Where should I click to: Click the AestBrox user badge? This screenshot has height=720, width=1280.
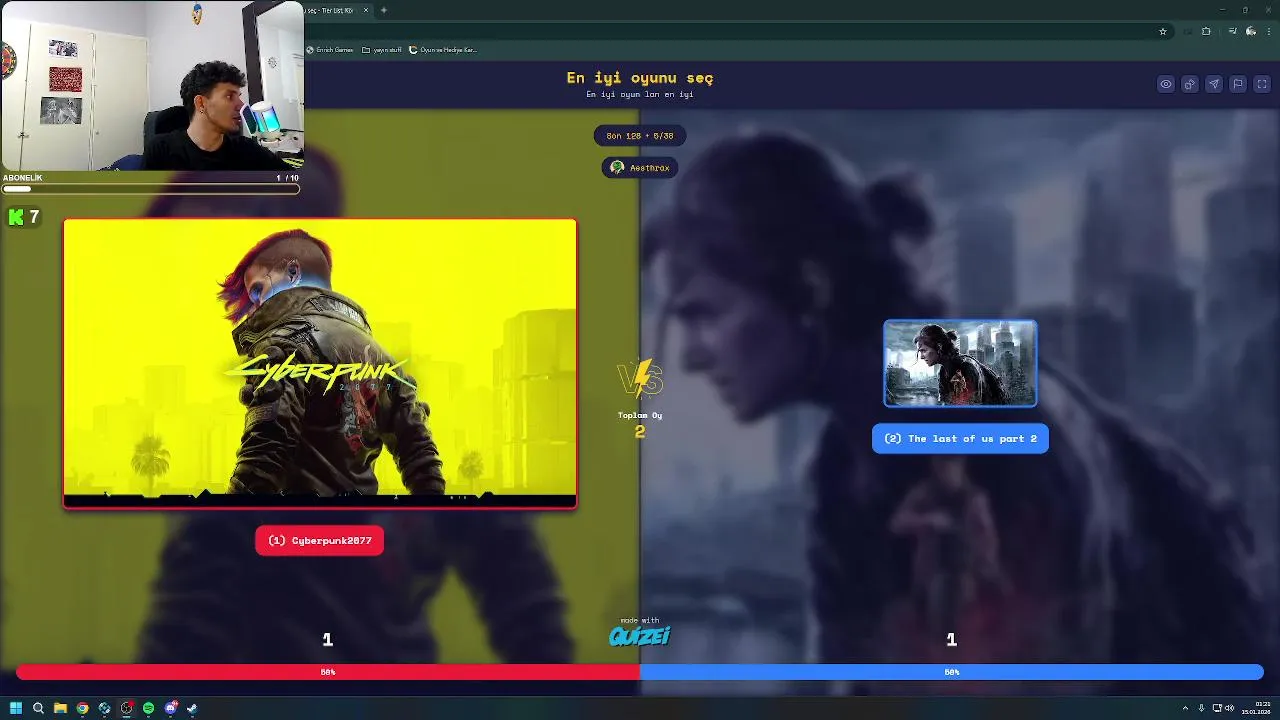click(x=640, y=168)
